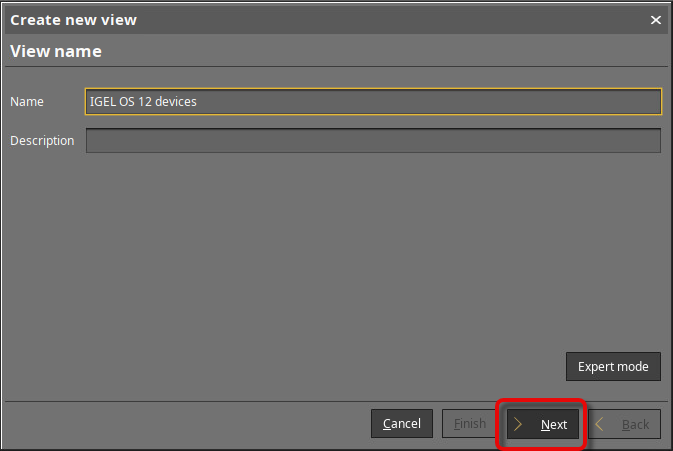Click the Next arrow chevron icon
673x451 pixels.
point(518,424)
